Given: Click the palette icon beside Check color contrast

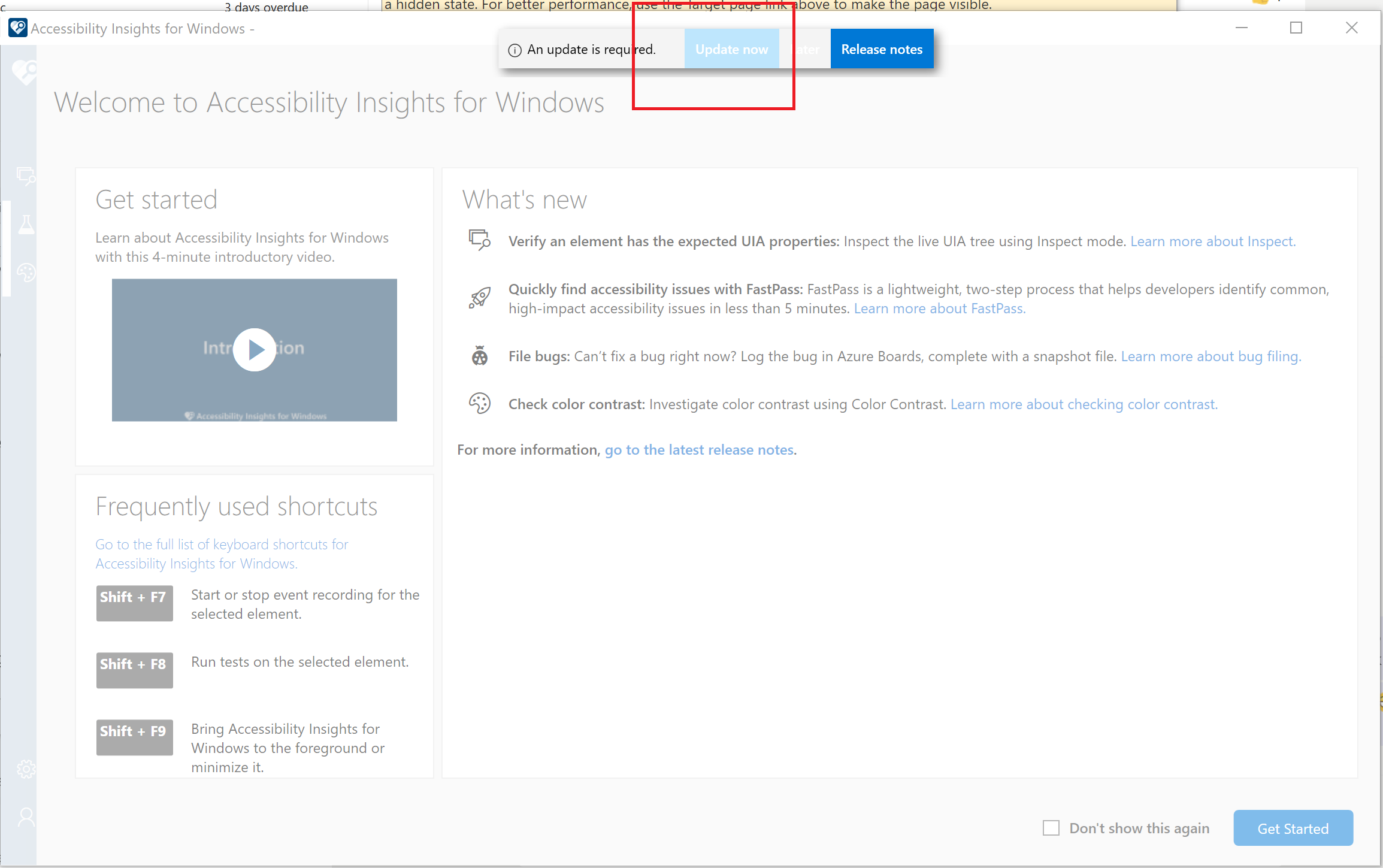Looking at the screenshot, I should [x=479, y=403].
